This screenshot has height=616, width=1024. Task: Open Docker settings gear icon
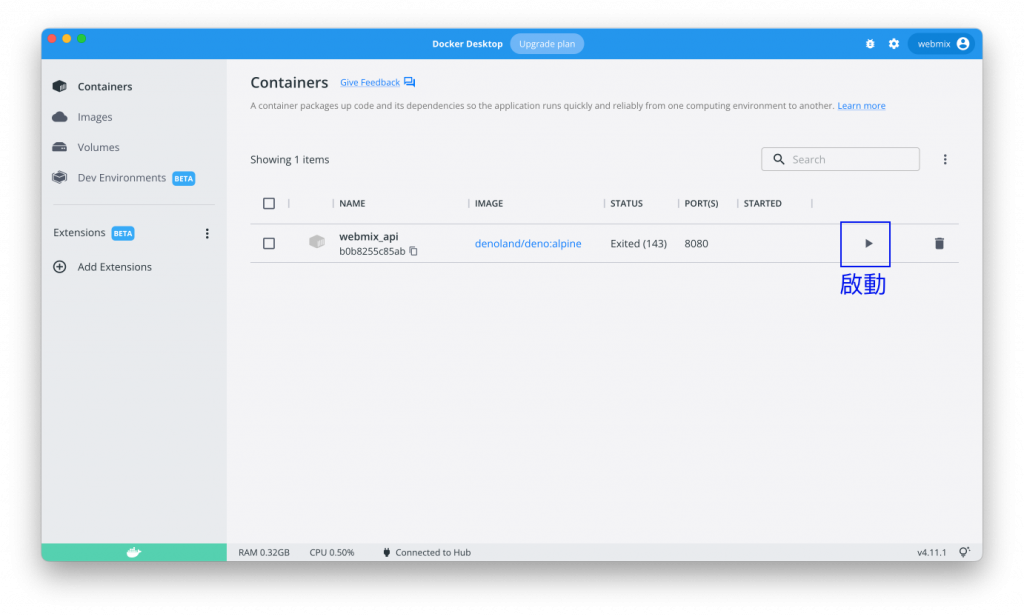(x=893, y=44)
